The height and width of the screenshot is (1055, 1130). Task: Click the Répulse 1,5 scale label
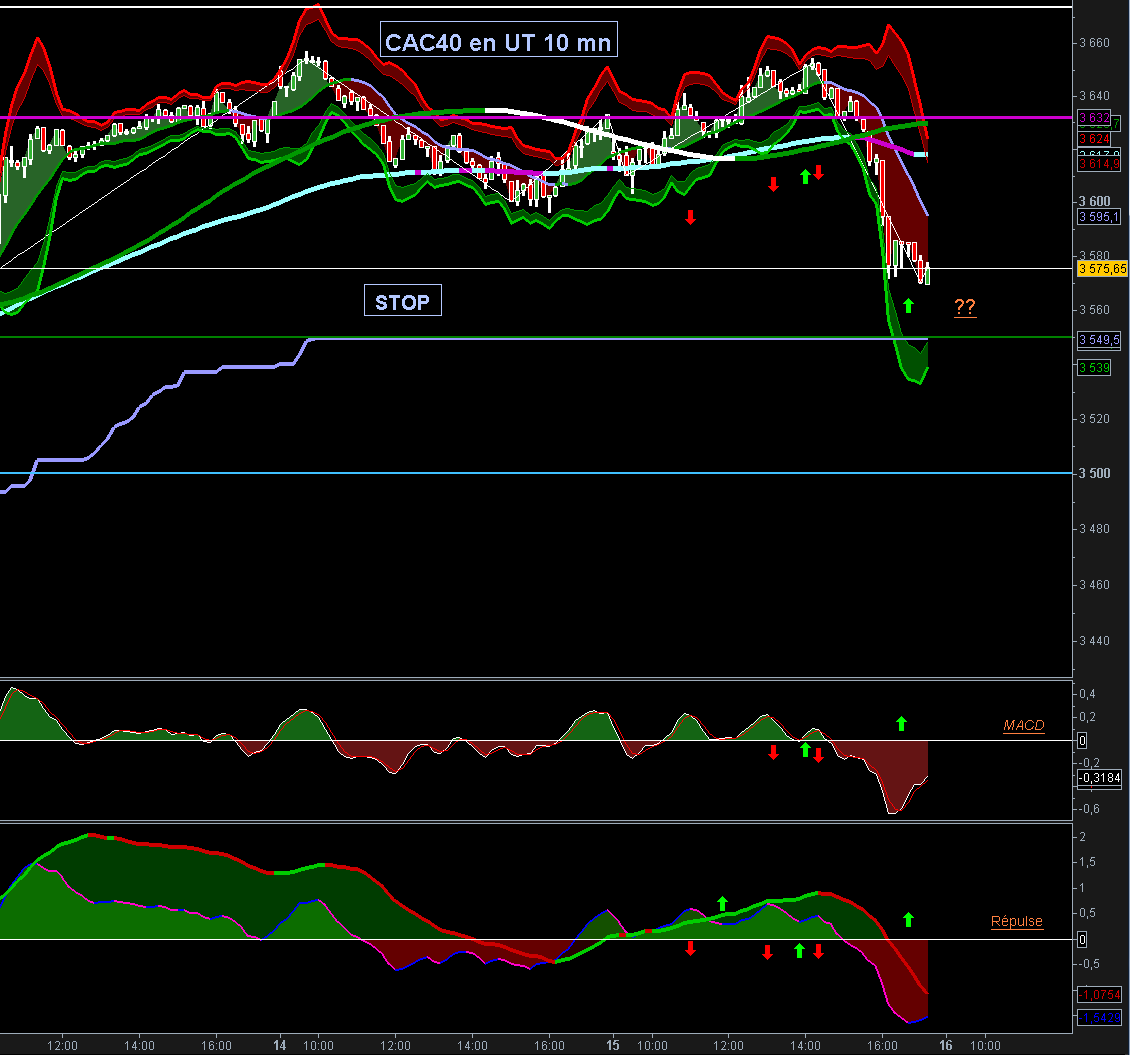coord(1087,863)
